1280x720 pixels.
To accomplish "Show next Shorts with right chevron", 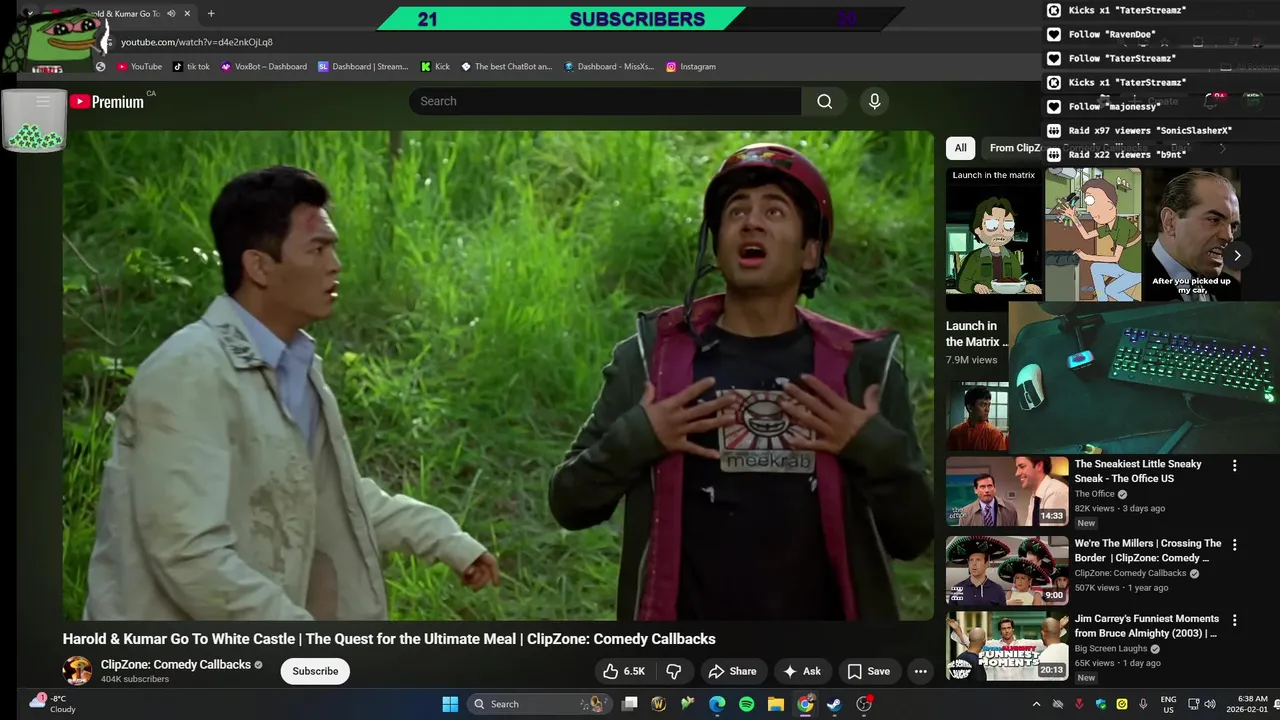I will coord(1237,255).
